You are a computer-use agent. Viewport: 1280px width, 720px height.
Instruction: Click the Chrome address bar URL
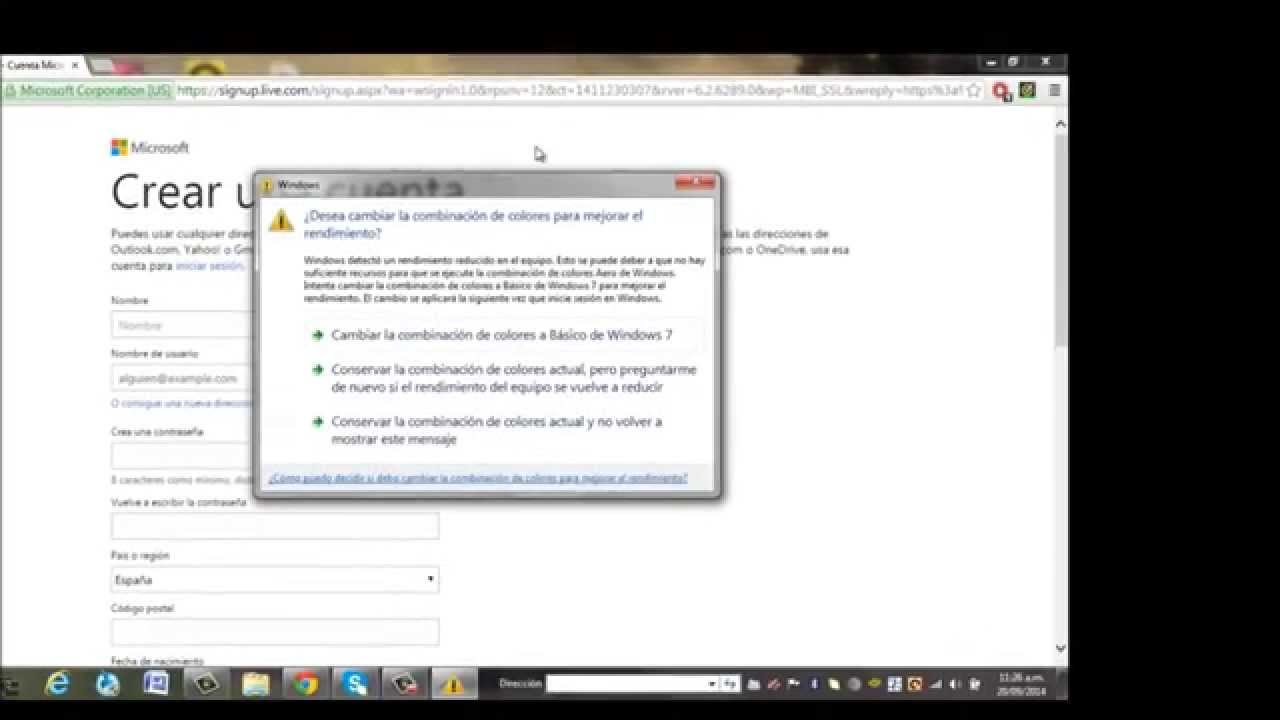pos(569,91)
